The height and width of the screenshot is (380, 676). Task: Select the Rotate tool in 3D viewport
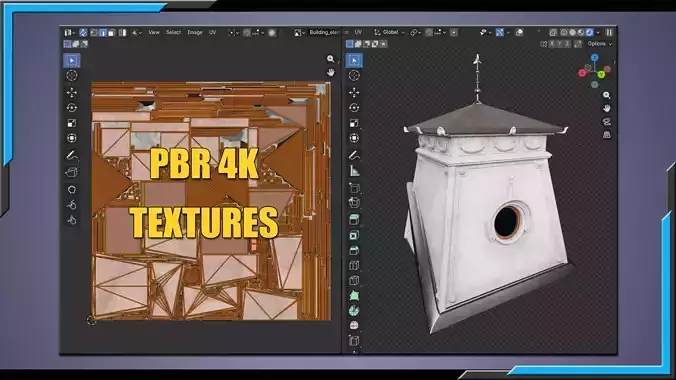pyautogui.click(x=354, y=108)
